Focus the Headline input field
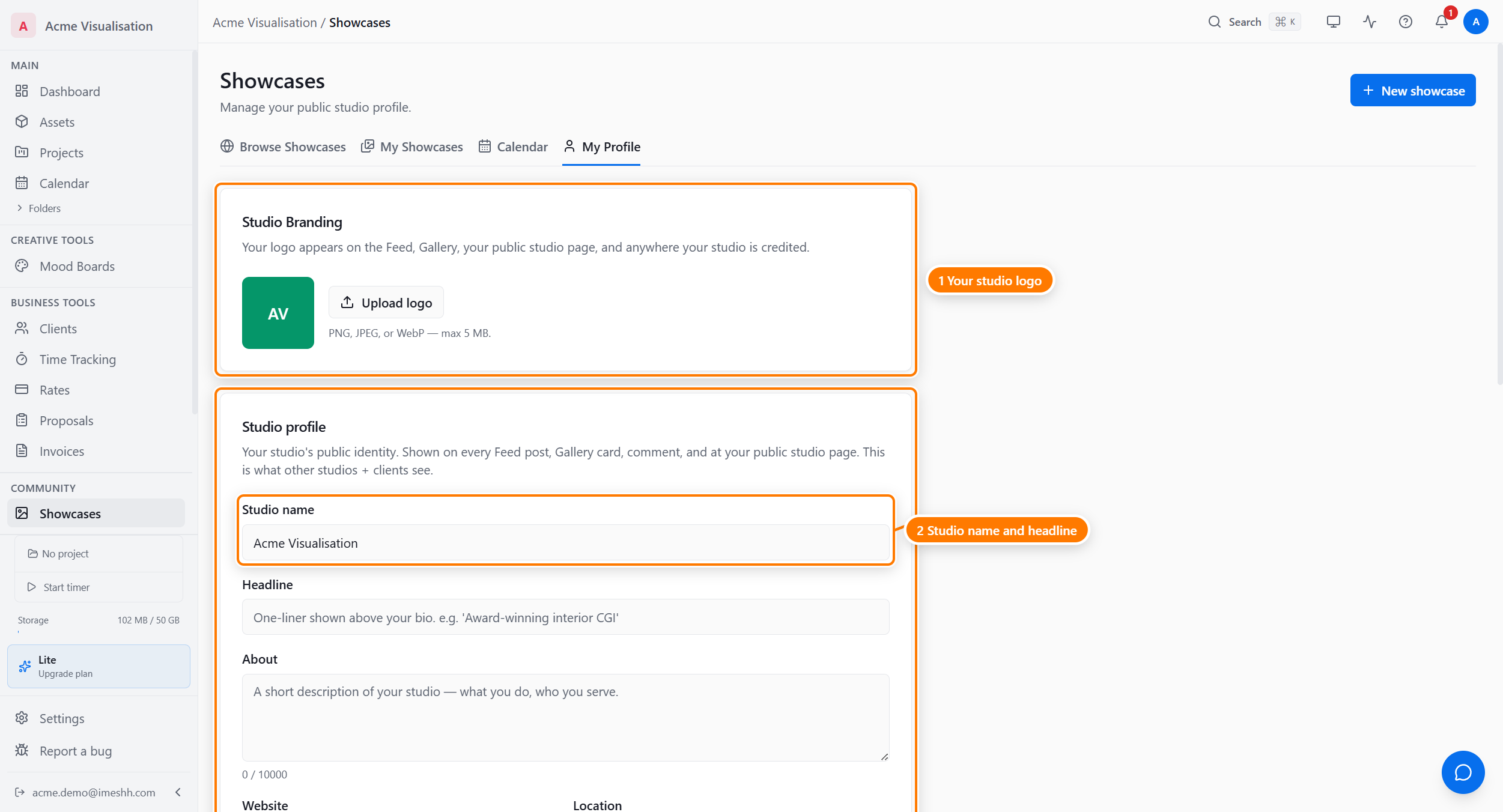 566,617
